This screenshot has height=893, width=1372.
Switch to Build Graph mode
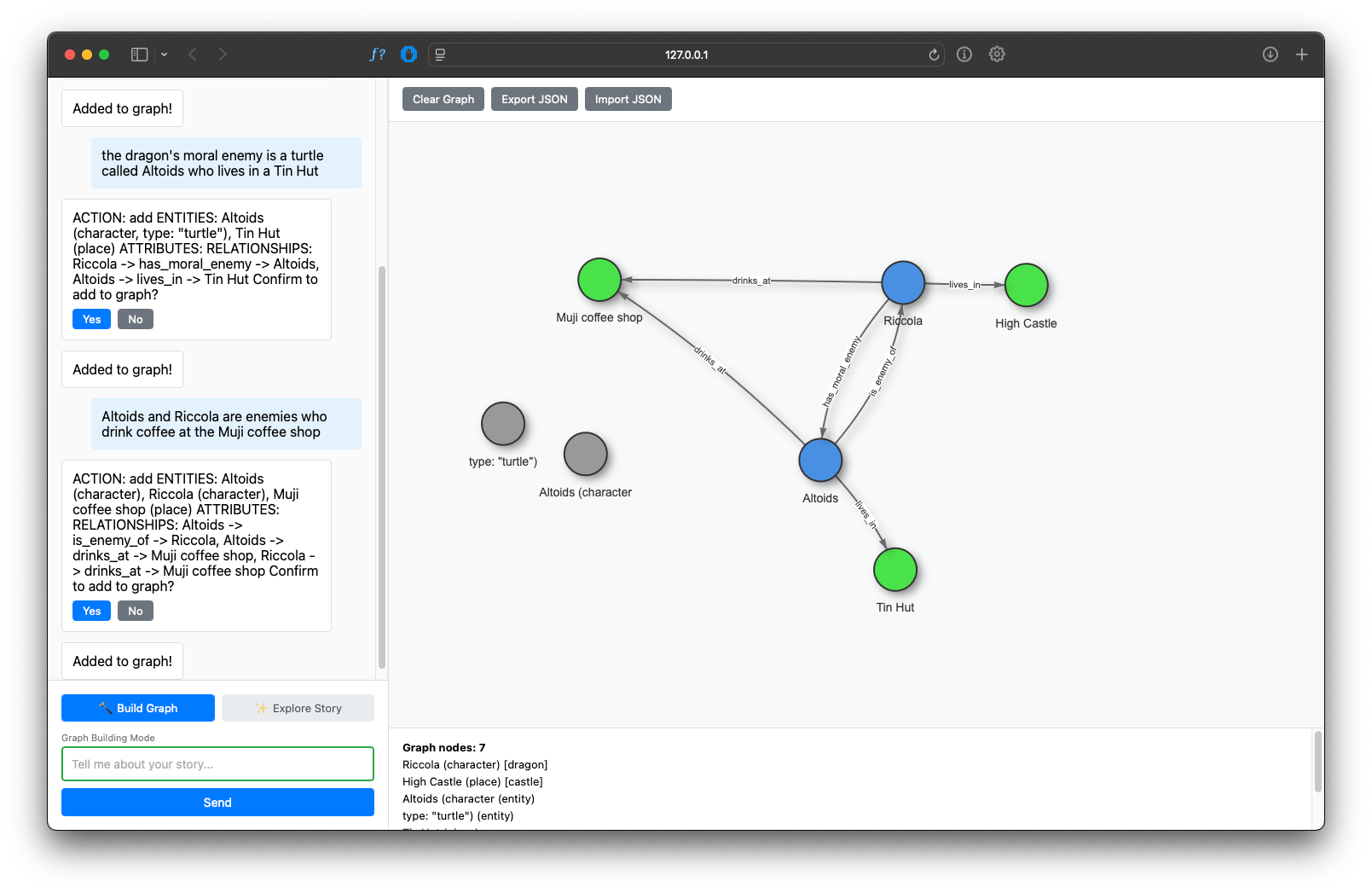click(x=138, y=708)
